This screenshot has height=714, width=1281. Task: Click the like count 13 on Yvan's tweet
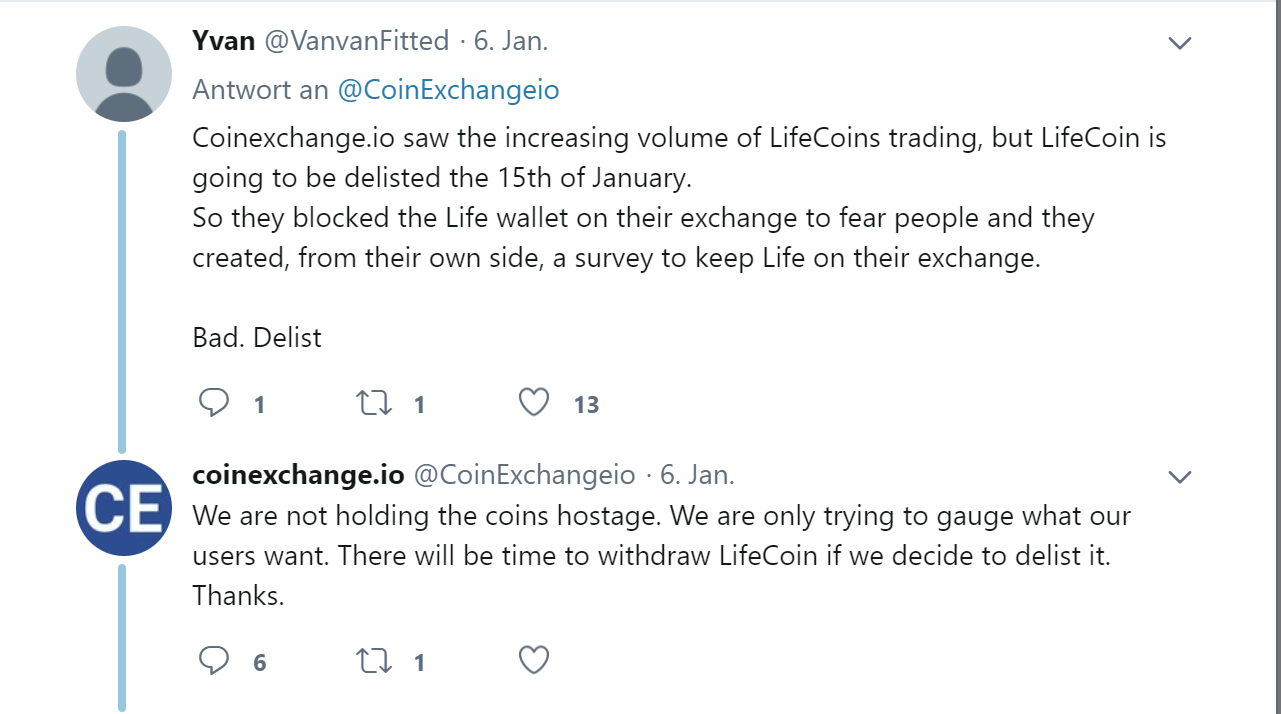586,405
